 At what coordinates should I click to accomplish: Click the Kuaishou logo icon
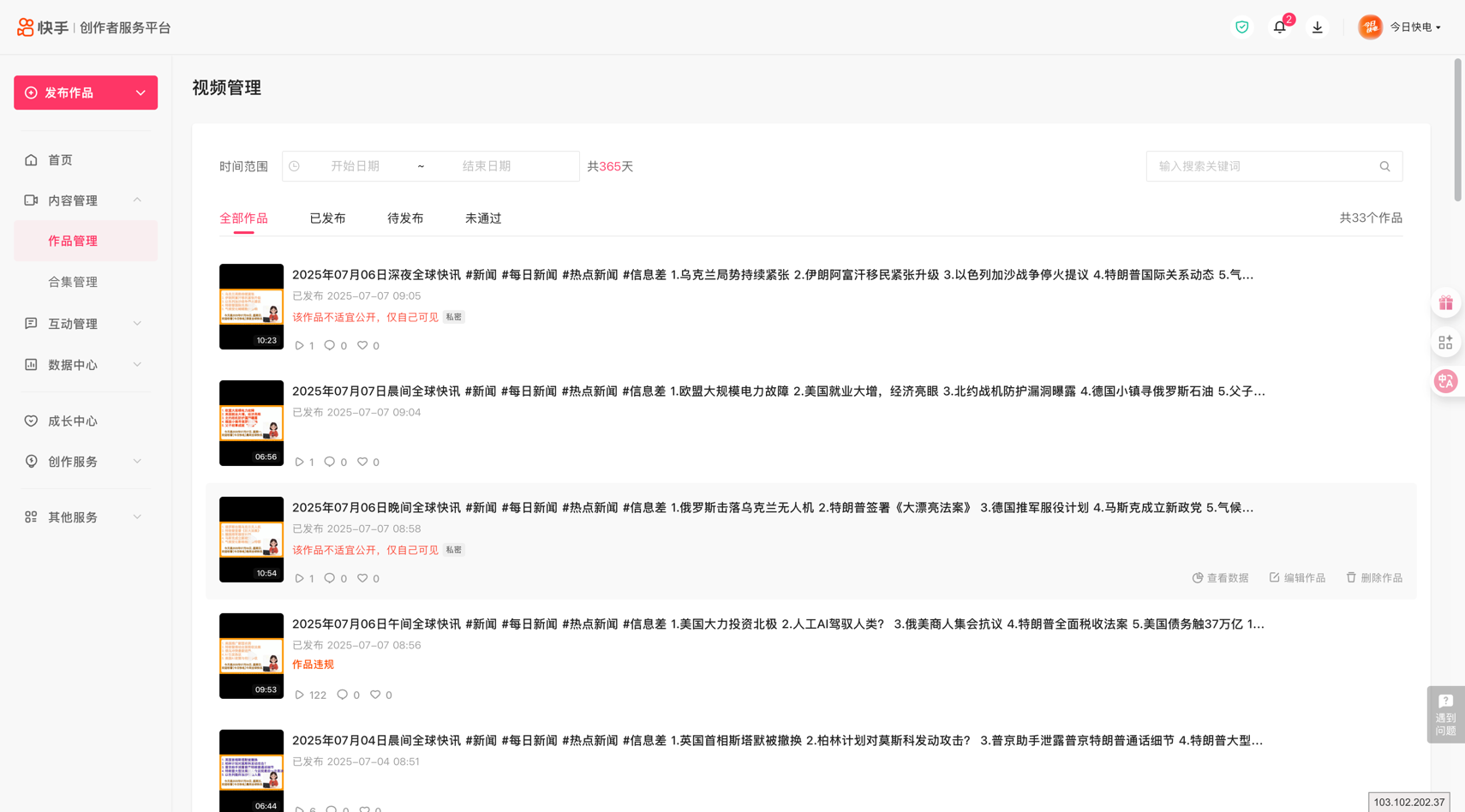(26, 27)
